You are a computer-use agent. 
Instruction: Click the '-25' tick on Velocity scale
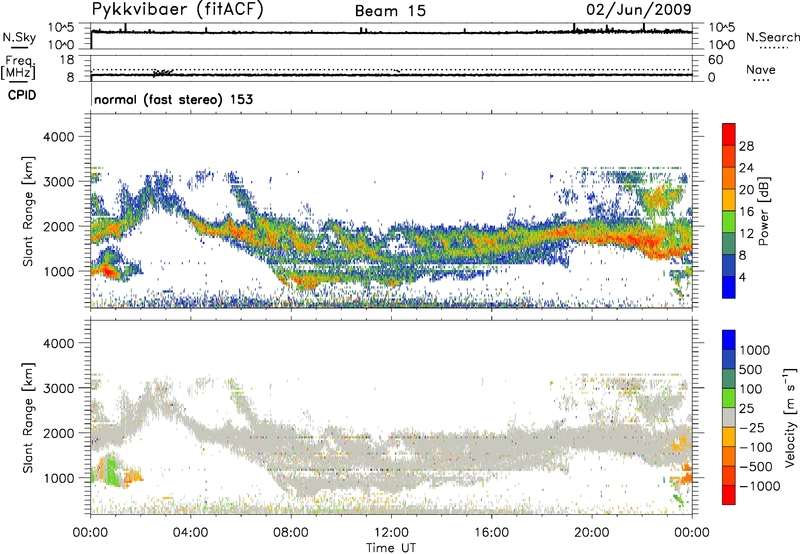click(752, 427)
